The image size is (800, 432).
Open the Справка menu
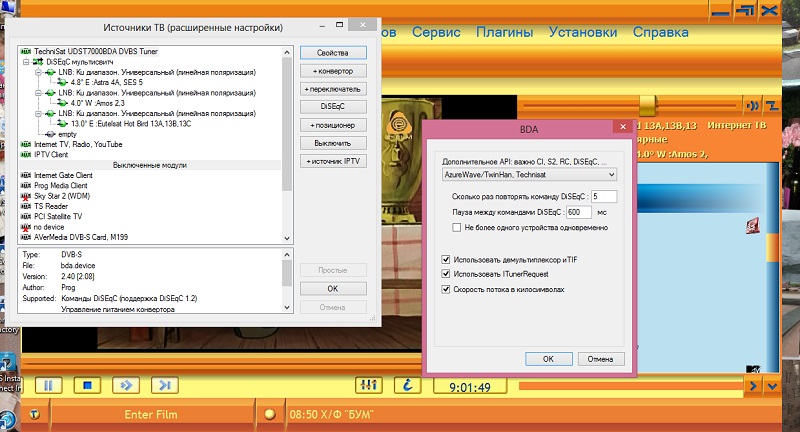(661, 32)
